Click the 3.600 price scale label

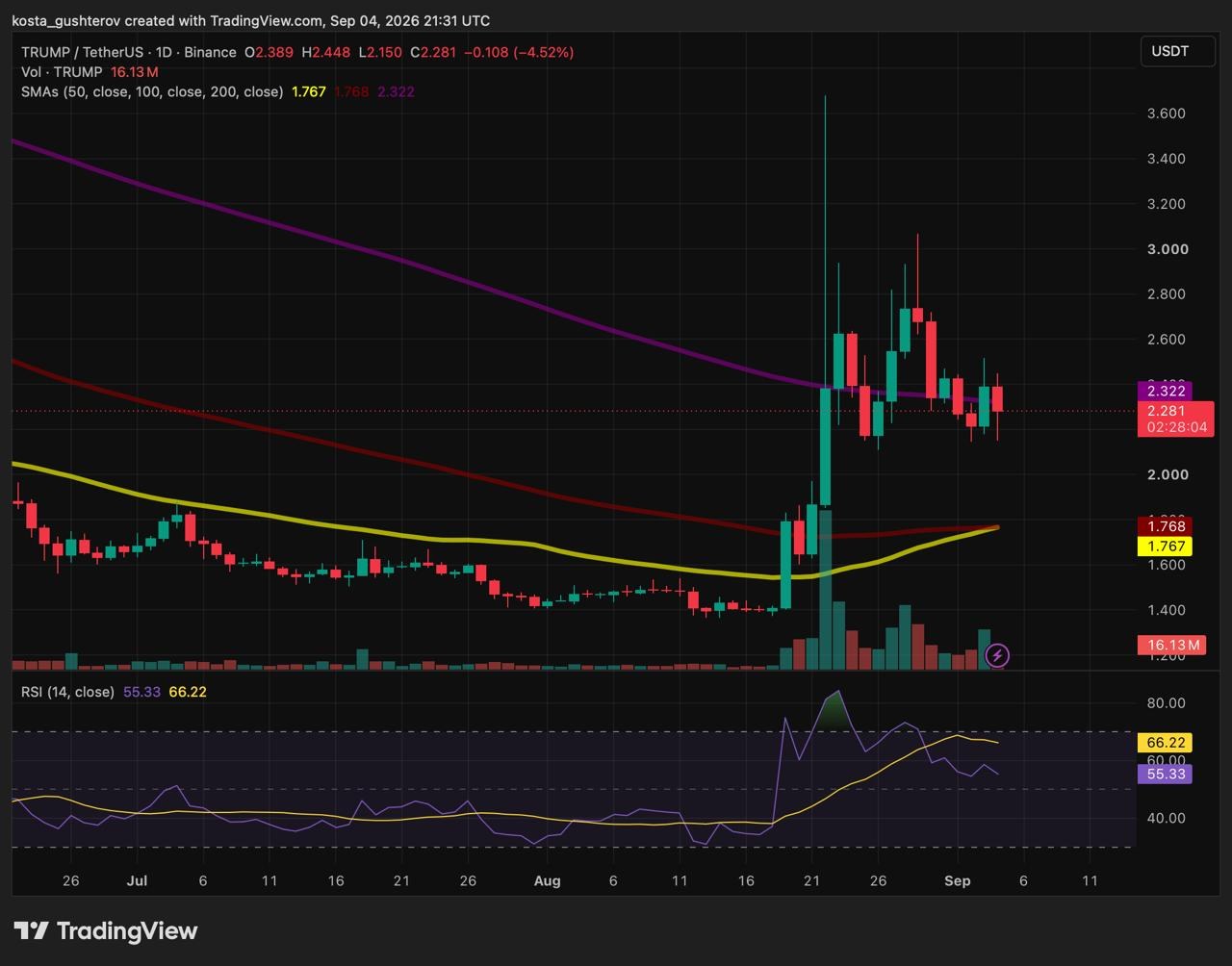click(1167, 114)
